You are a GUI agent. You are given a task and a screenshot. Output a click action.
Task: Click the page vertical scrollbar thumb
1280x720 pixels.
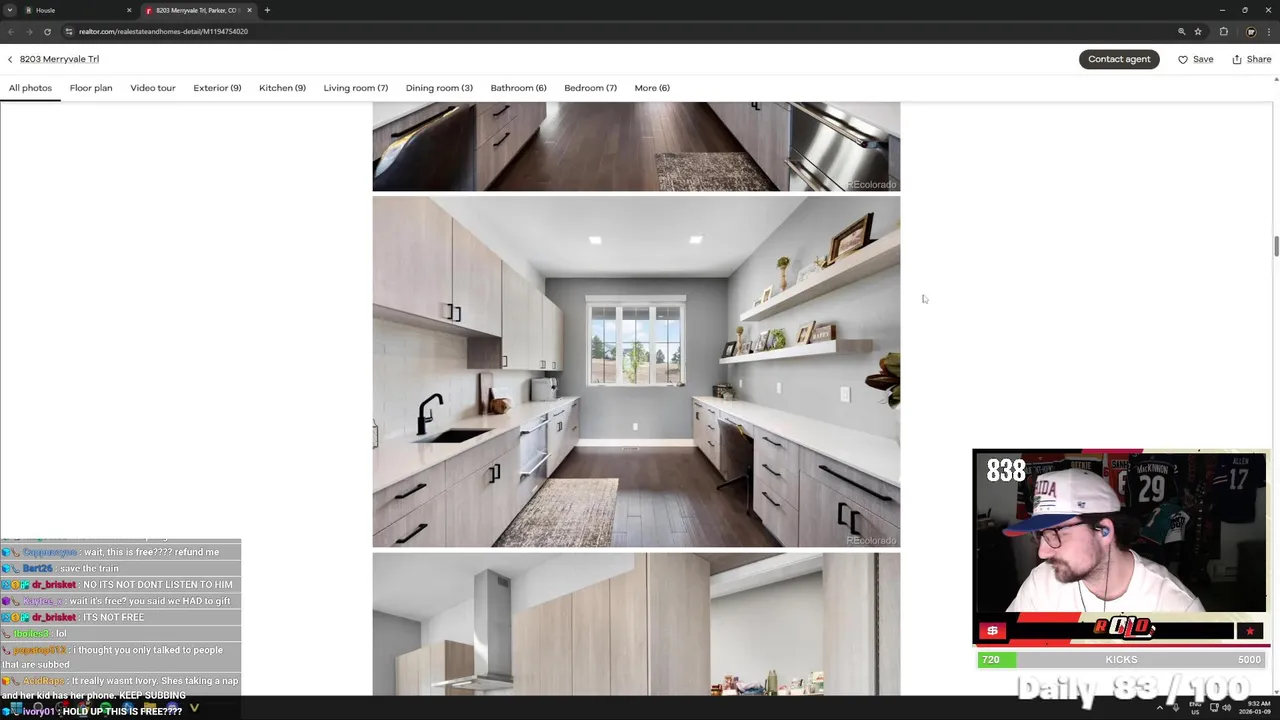coord(1275,246)
